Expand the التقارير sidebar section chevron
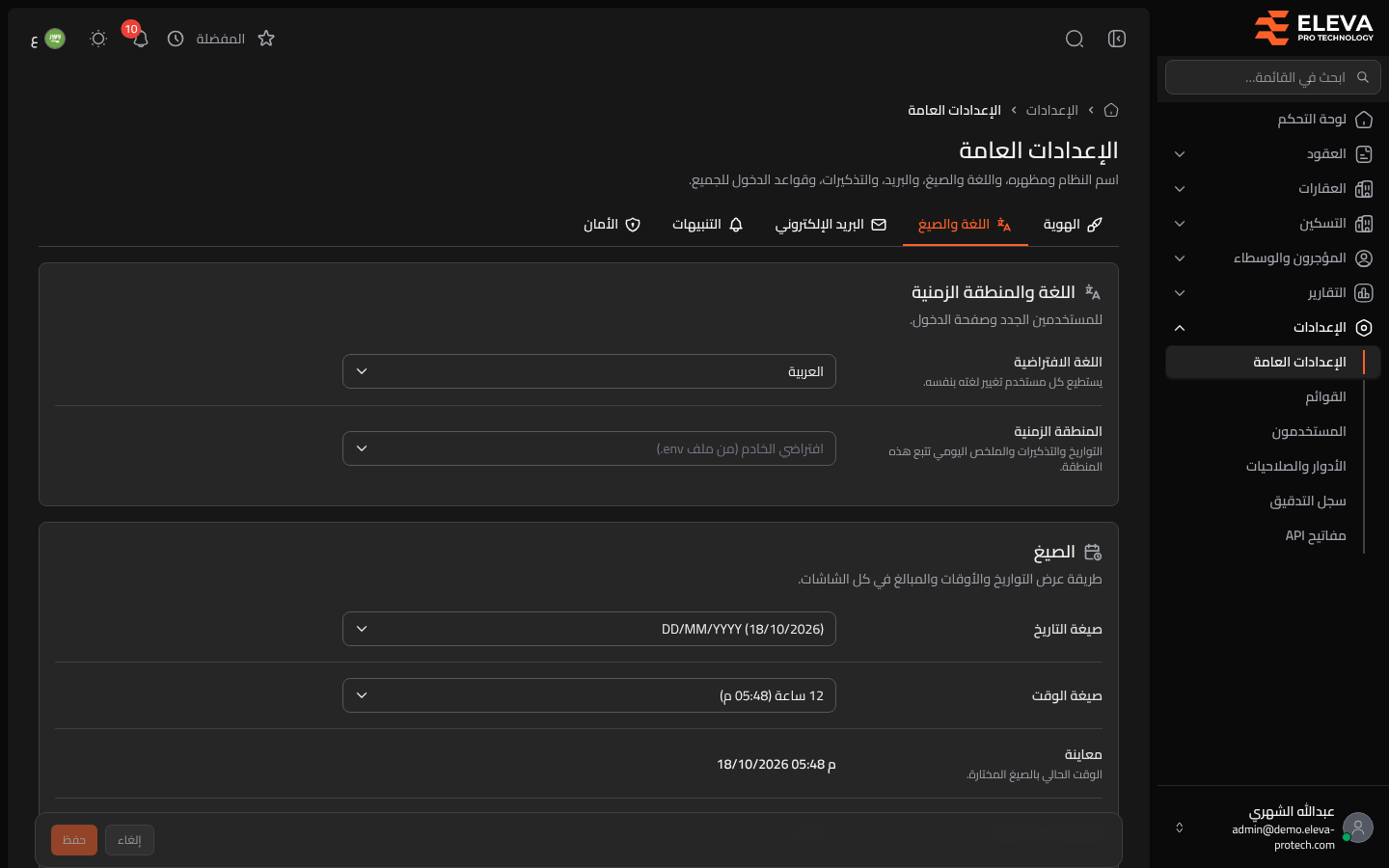This screenshot has width=1389, height=868. pos(1180,293)
